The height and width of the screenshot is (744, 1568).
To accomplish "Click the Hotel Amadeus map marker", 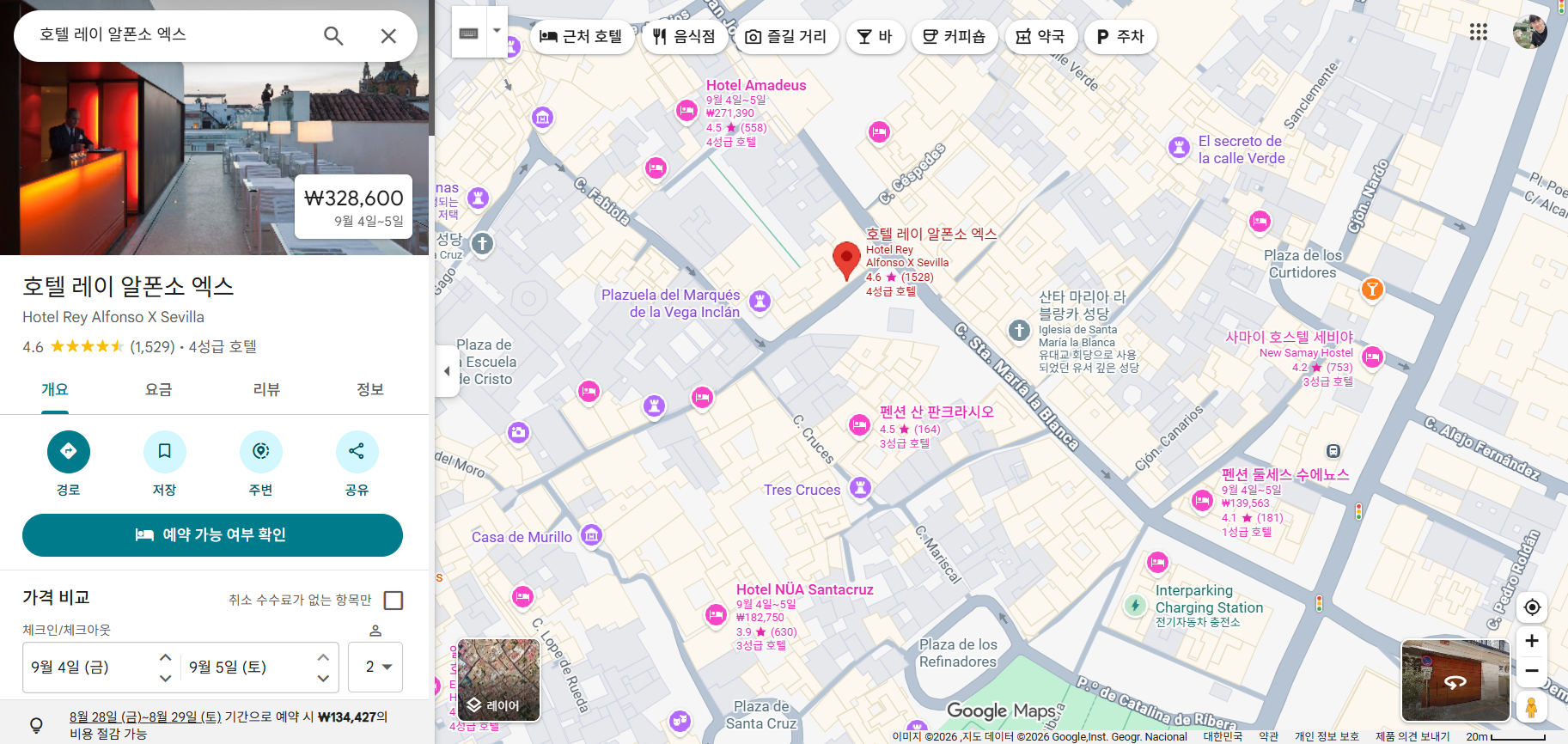I will (686, 111).
